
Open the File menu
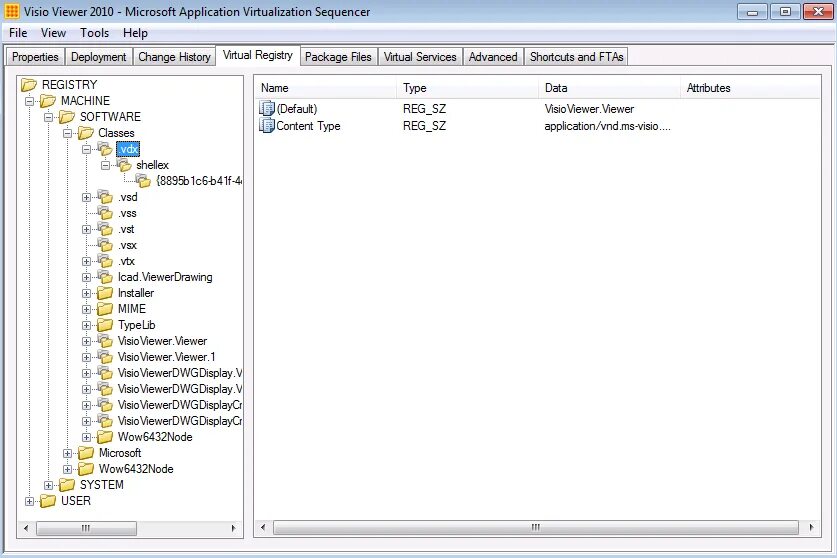[18, 33]
